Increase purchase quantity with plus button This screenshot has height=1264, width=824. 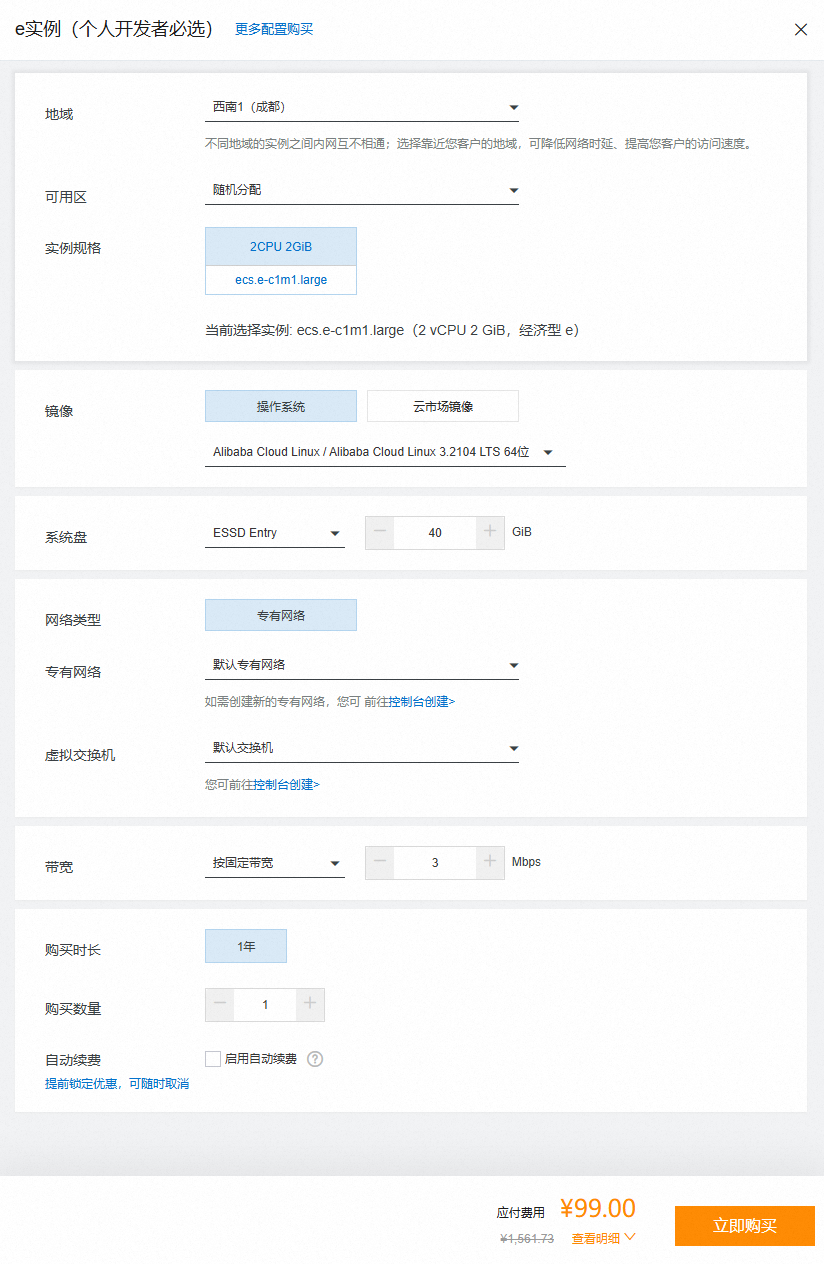click(310, 1004)
